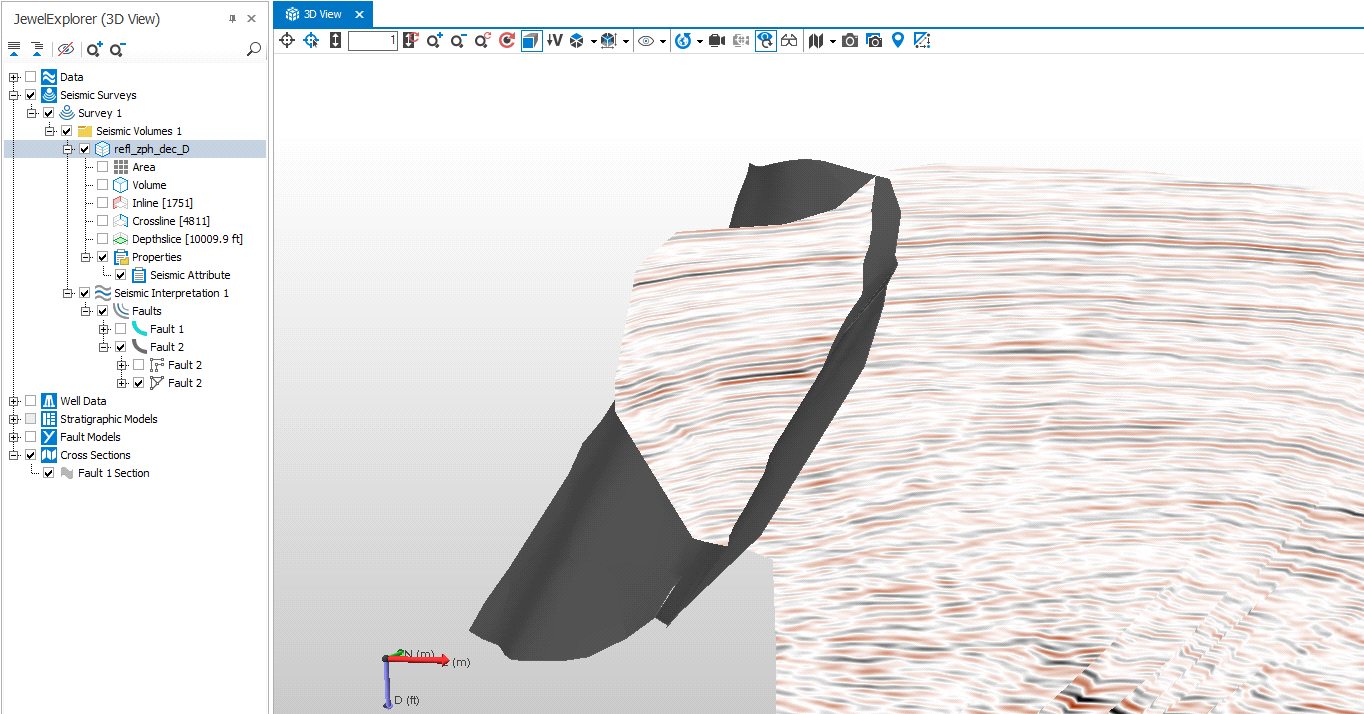Screen dimensions: 1364x714
Task: Expand the Well Data tree node
Action: coord(14,401)
